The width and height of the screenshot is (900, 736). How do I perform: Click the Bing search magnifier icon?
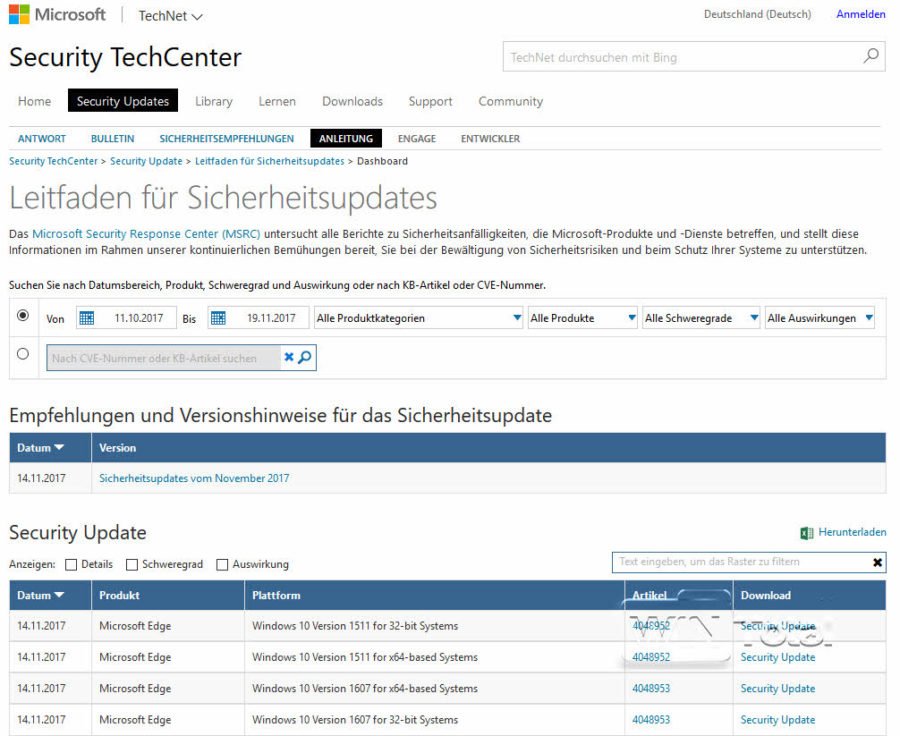point(870,58)
